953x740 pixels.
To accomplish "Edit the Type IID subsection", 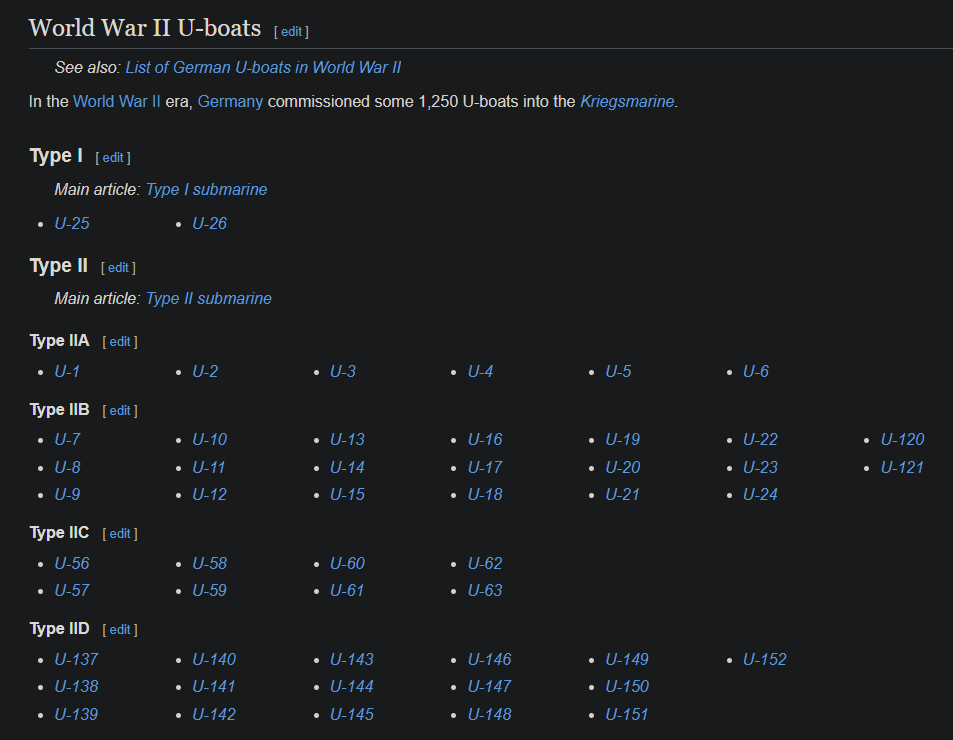I will pos(120,629).
